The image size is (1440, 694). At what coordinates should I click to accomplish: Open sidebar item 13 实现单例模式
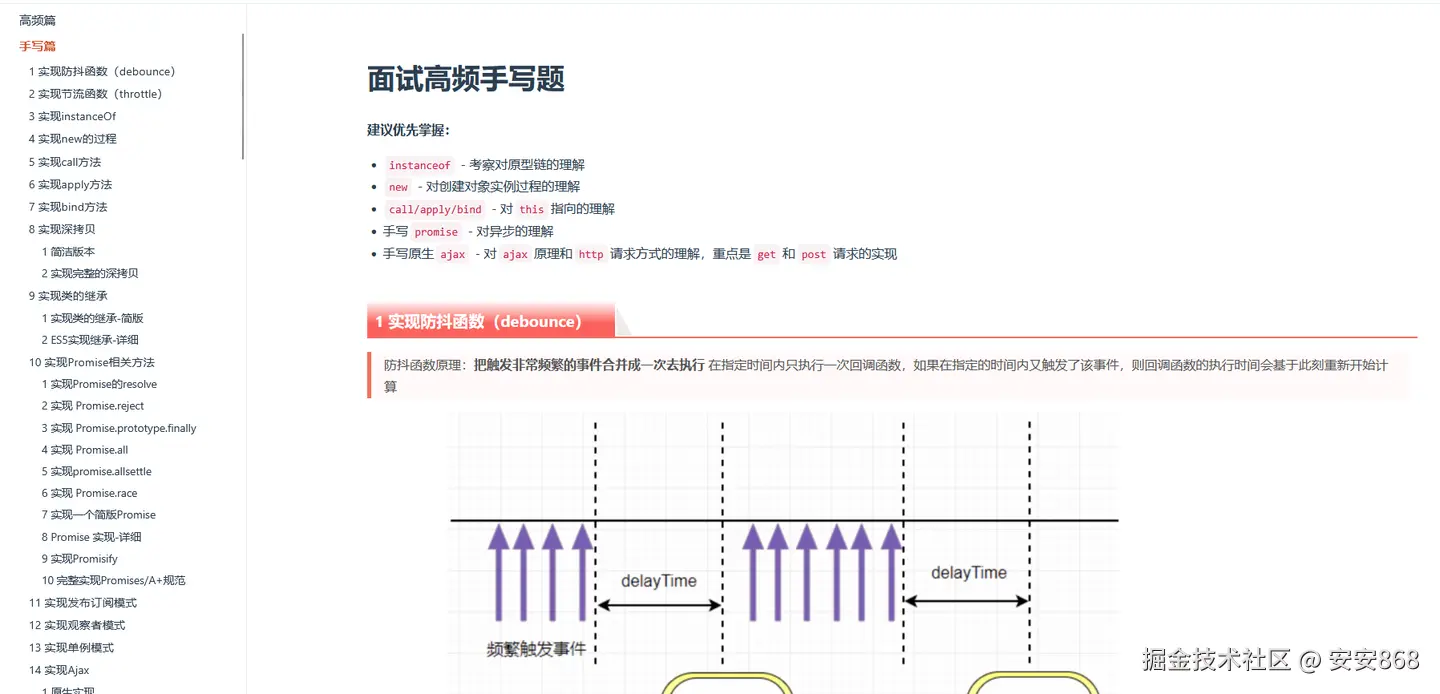(71, 648)
